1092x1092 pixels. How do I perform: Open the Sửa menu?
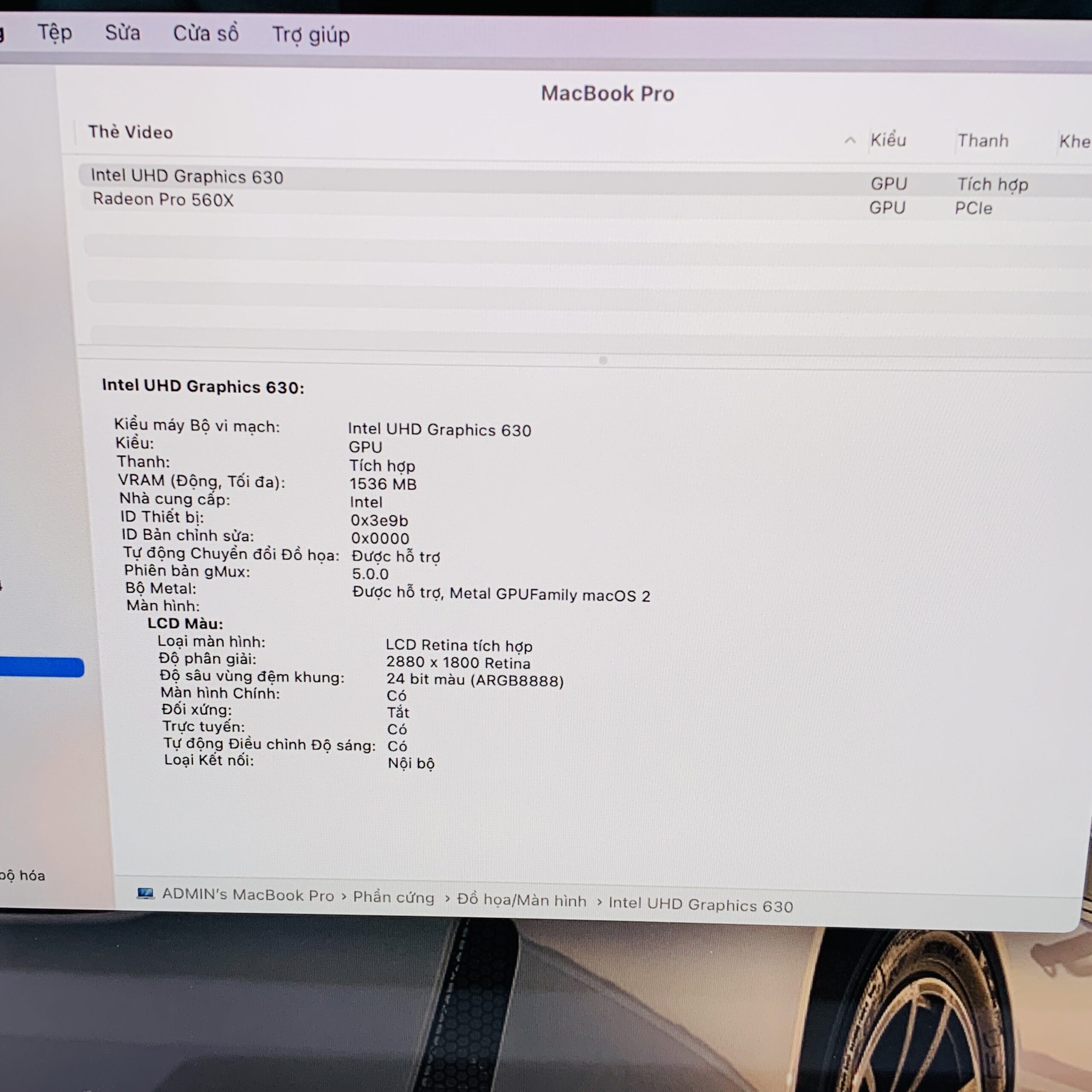[123, 33]
